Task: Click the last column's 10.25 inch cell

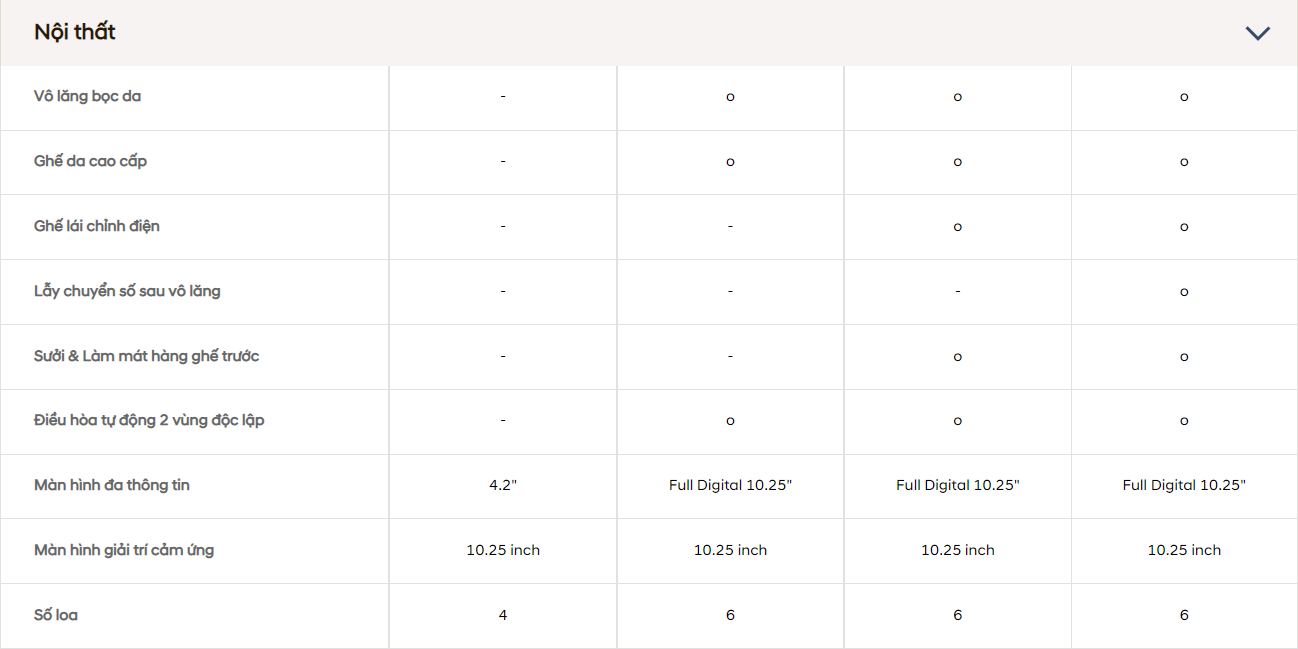Action: [x=1184, y=550]
